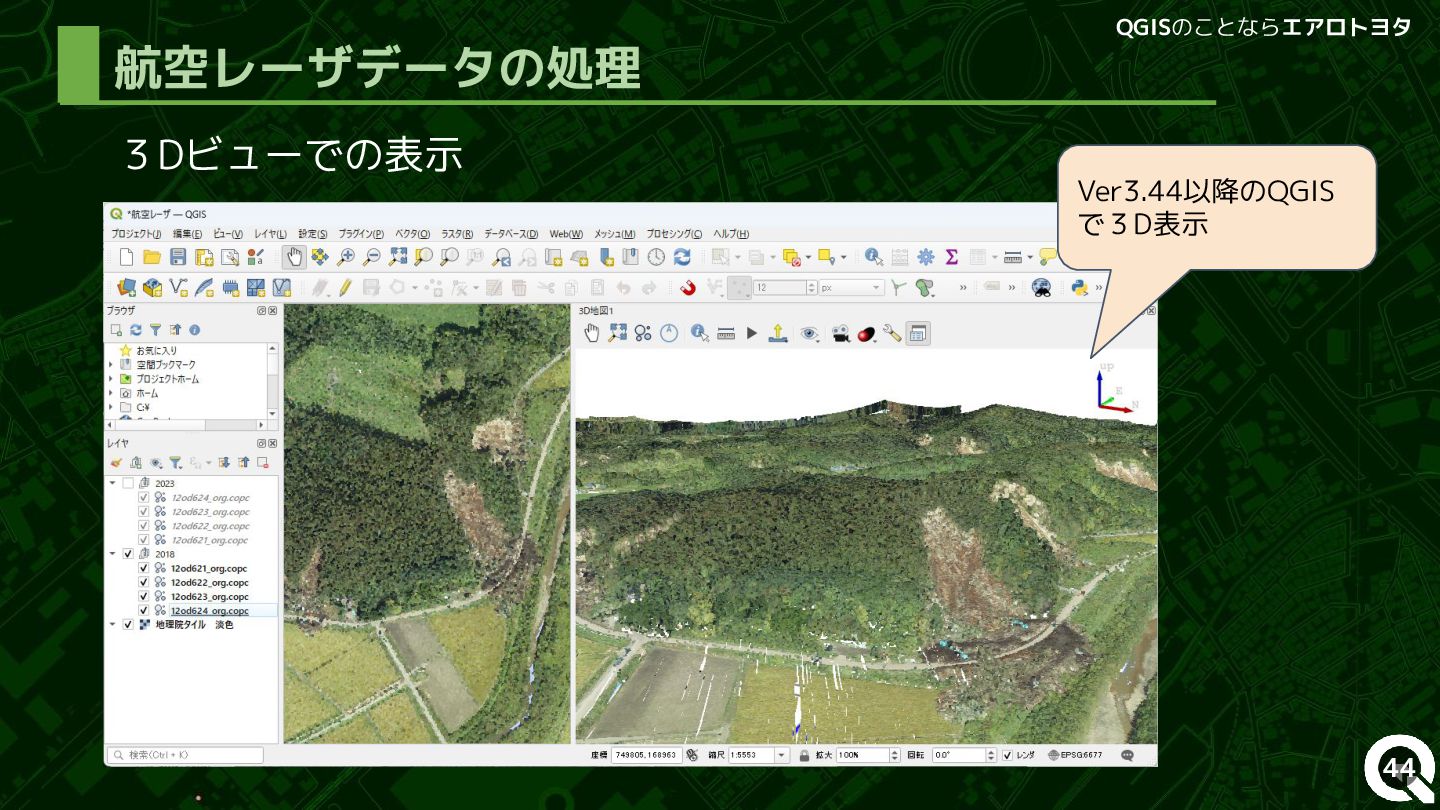The image size is (1440, 810).
Task: Enable snapping with the magnet icon
Action: point(688,288)
